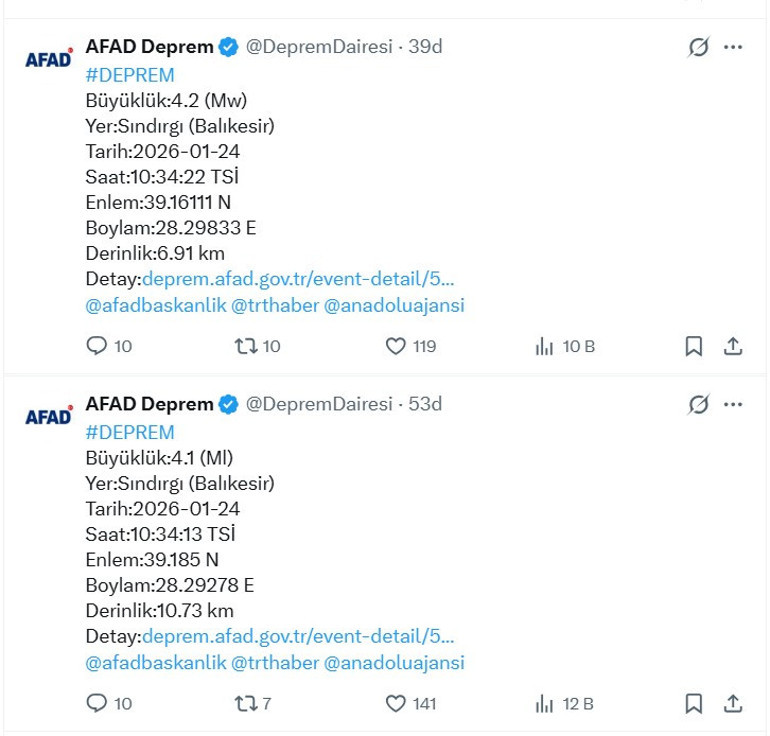The image size is (770, 736).
Task: Open Grok icon on the 39d tweet
Action: pos(698,47)
